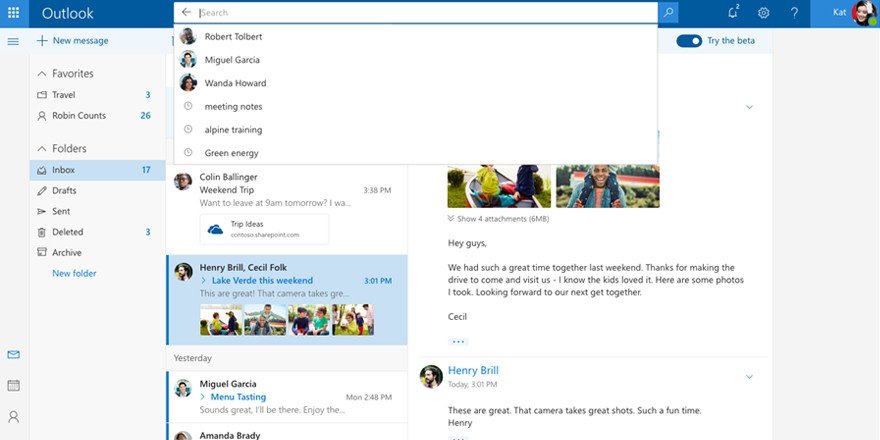Open the Robin Counts favorite
Screen dimensions: 880x440
click(97, 116)
